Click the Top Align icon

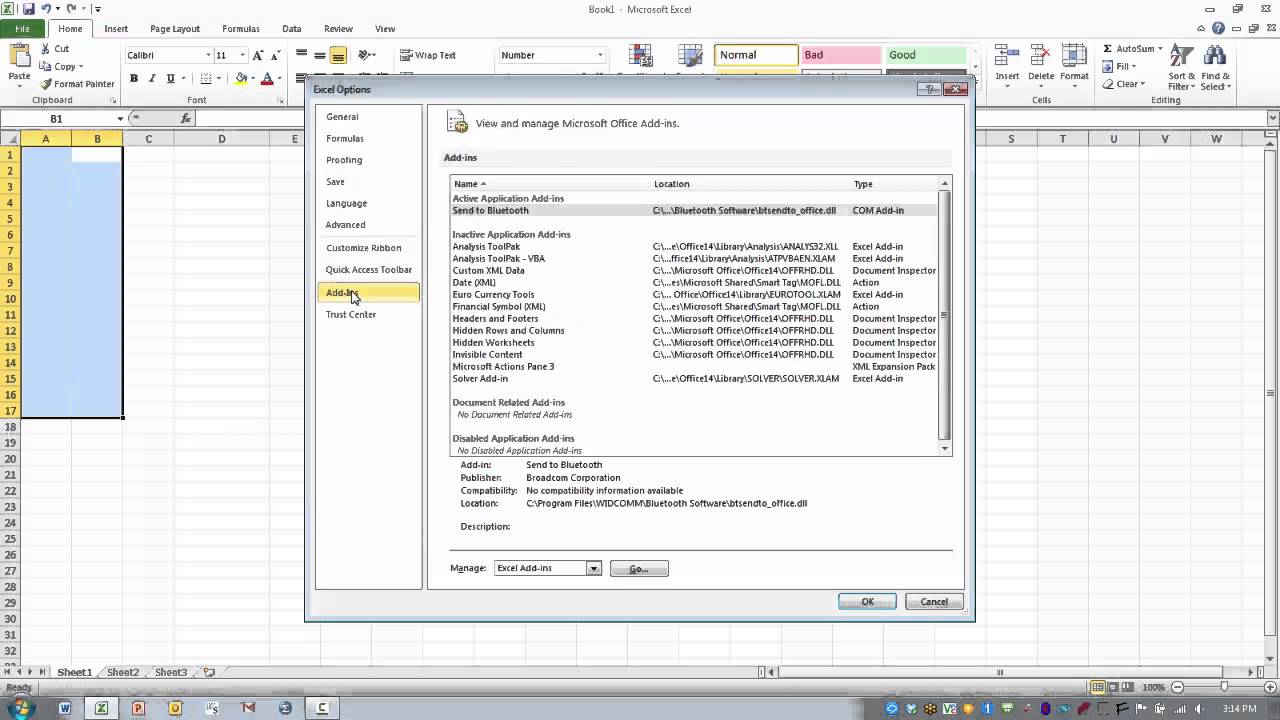point(302,55)
